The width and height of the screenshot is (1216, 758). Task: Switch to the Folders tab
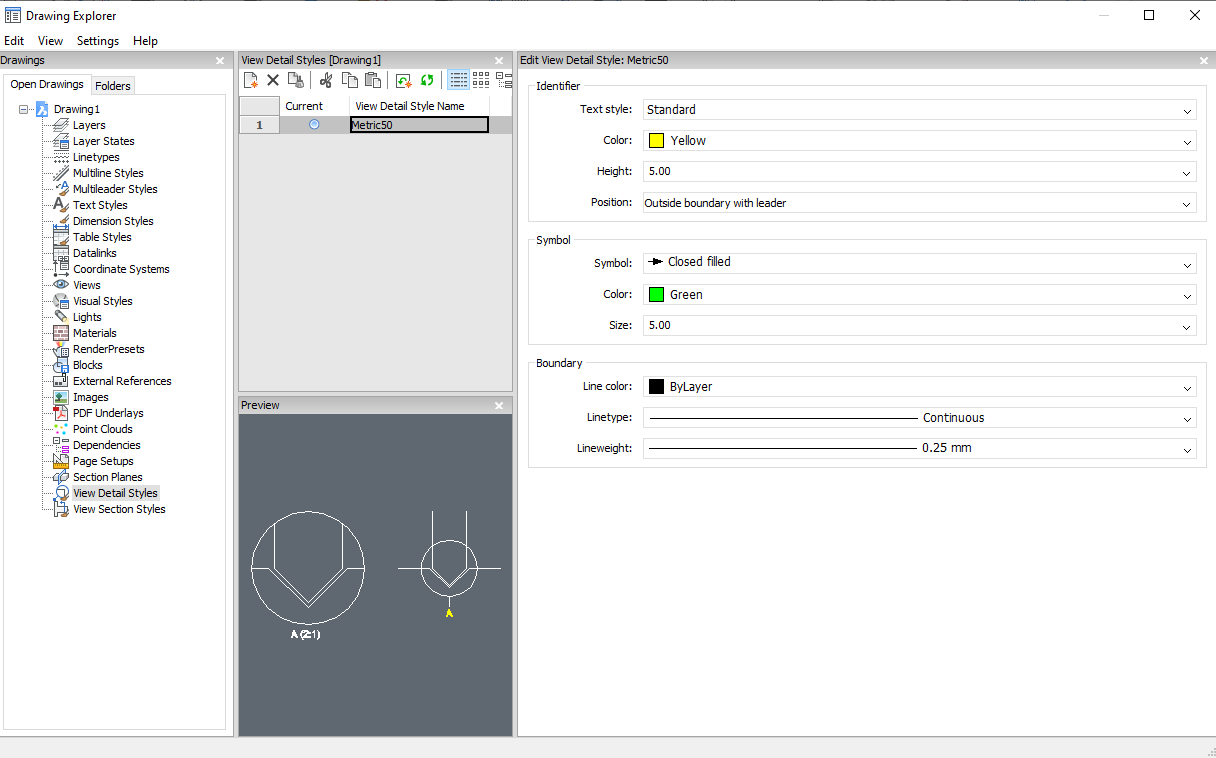click(113, 86)
